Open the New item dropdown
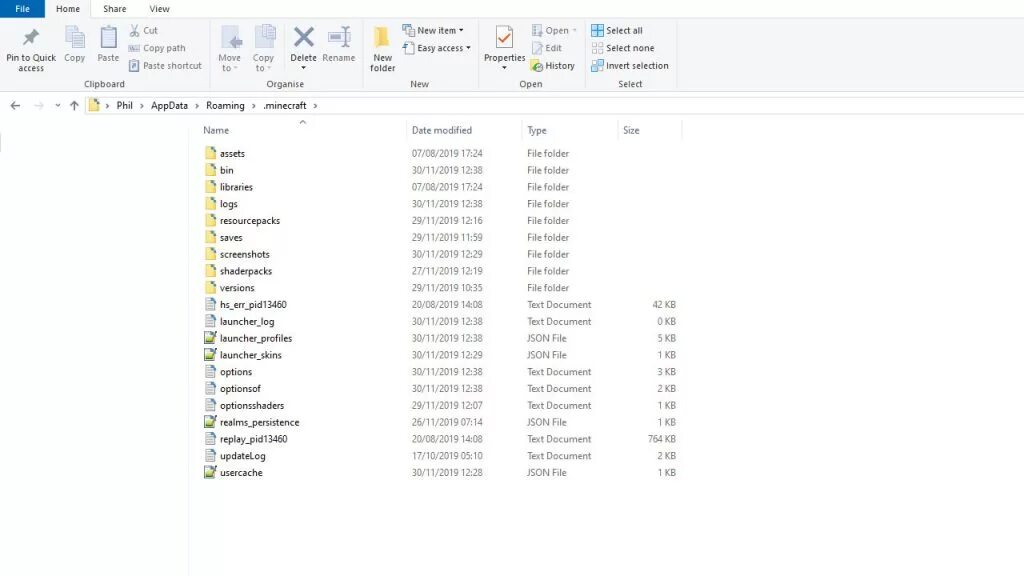 pos(433,30)
